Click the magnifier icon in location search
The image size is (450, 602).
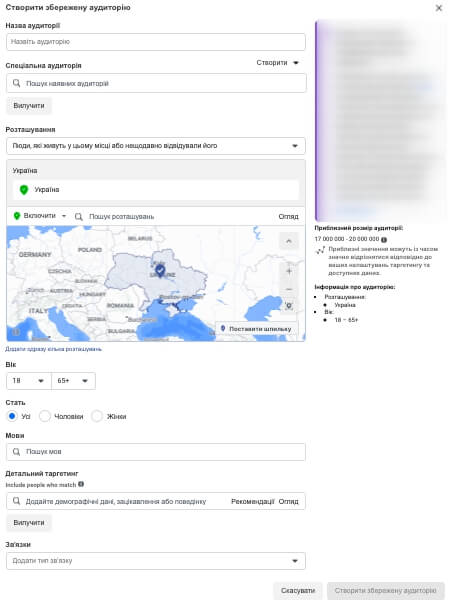pyautogui.click(x=79, y=217)
